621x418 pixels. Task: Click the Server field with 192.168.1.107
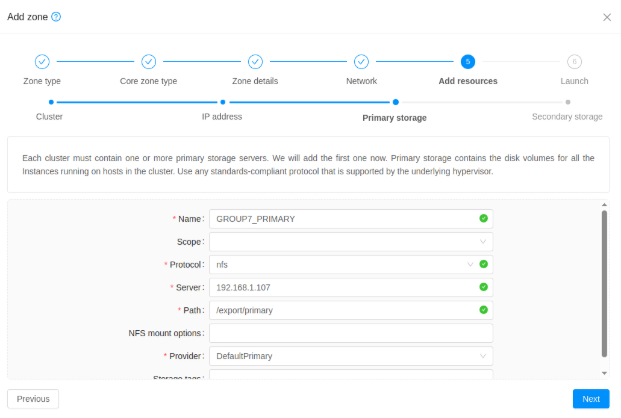click(x=351, y=287)
